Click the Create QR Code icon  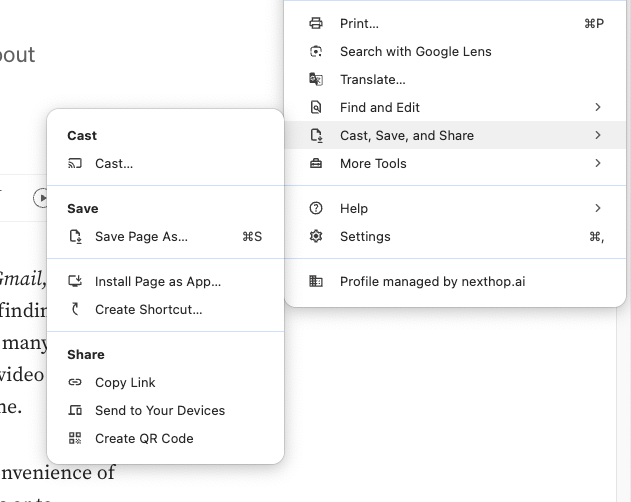pos(75,438)
